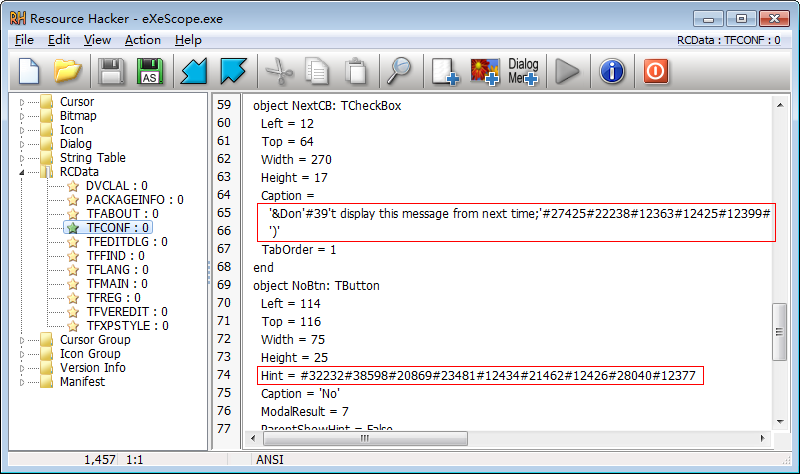This screenshot has height=474, width=800.
Task: Click the add new resource icon
Action: tap(445, 71)
